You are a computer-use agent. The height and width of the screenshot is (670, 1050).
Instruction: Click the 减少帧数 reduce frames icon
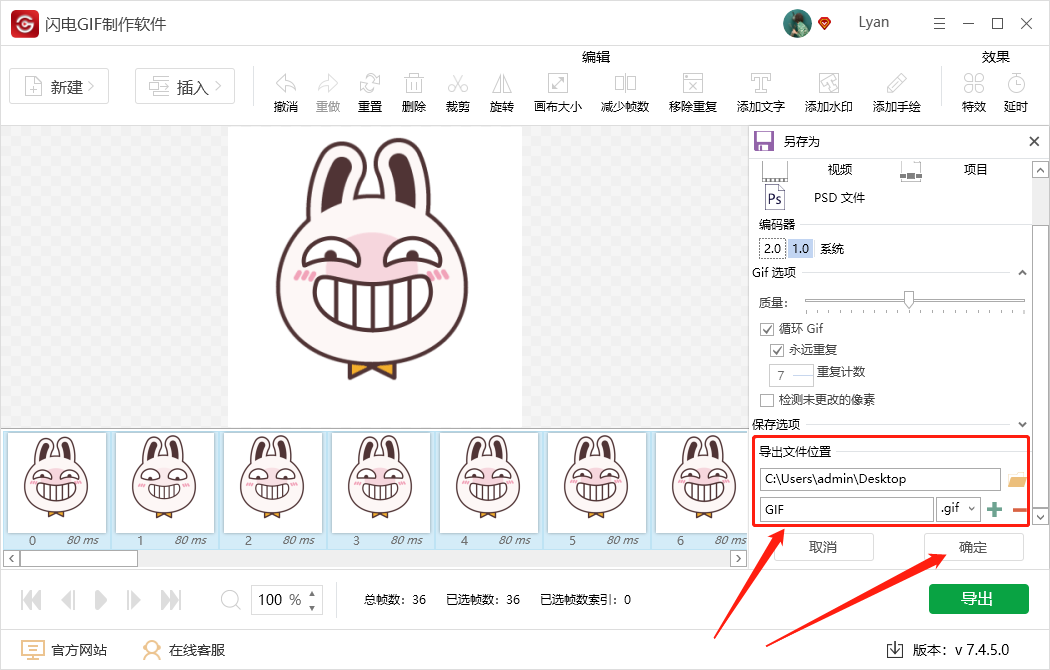click(x=625, y=84)
